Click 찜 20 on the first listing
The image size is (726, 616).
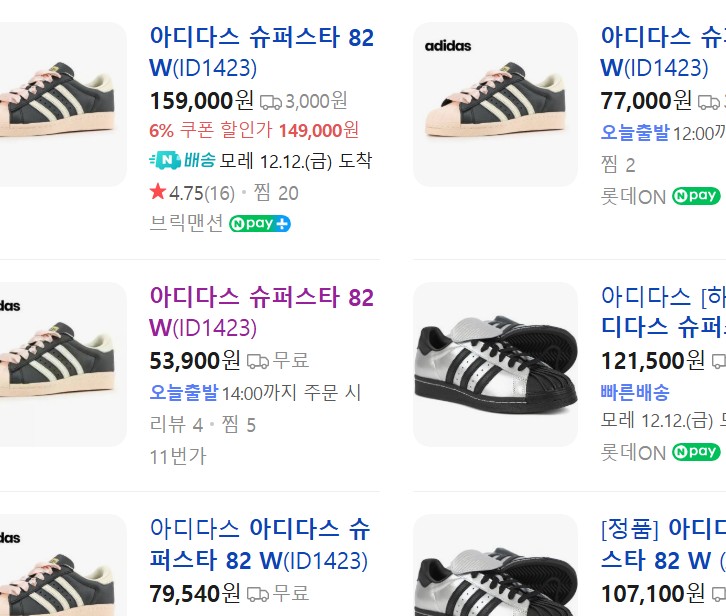276,192
